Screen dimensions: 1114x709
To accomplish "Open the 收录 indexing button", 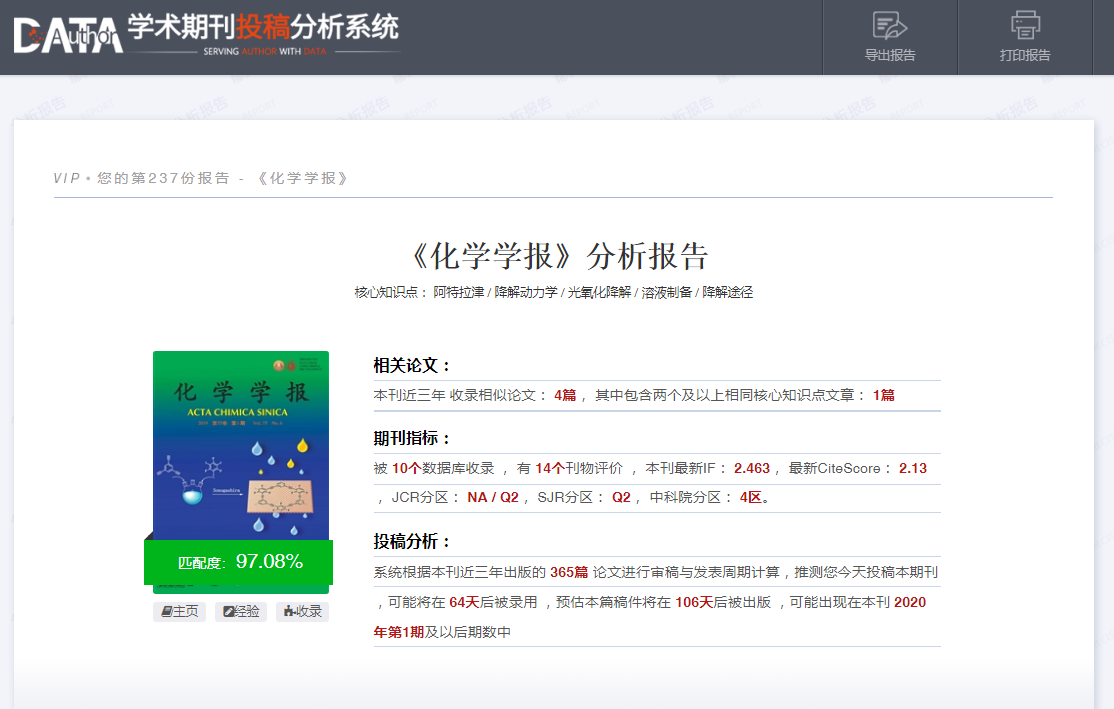I will (x=302, y=611).
